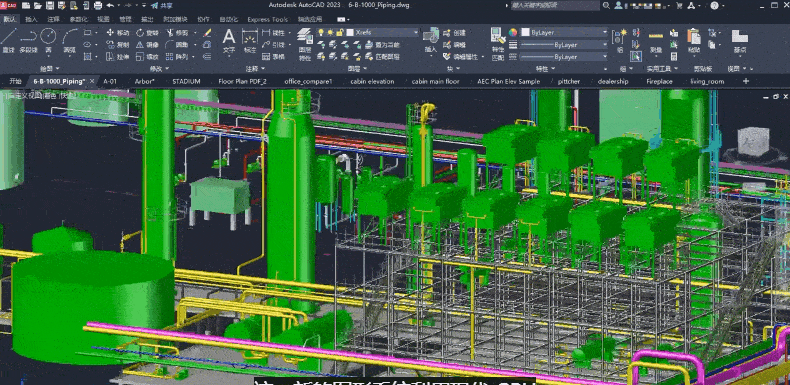Click the keyword search input field

(555, 6)
